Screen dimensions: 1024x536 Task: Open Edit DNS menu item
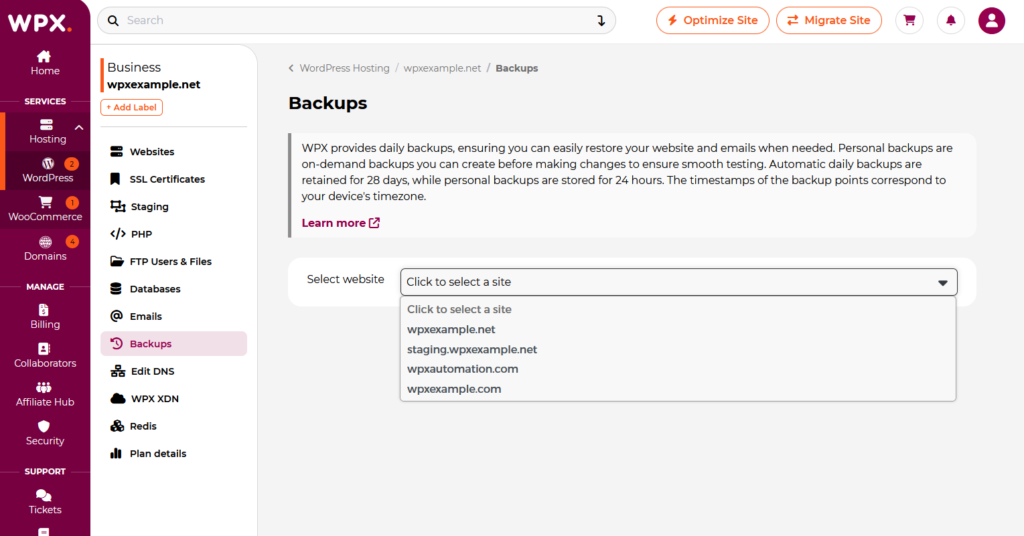coord(174,371)
